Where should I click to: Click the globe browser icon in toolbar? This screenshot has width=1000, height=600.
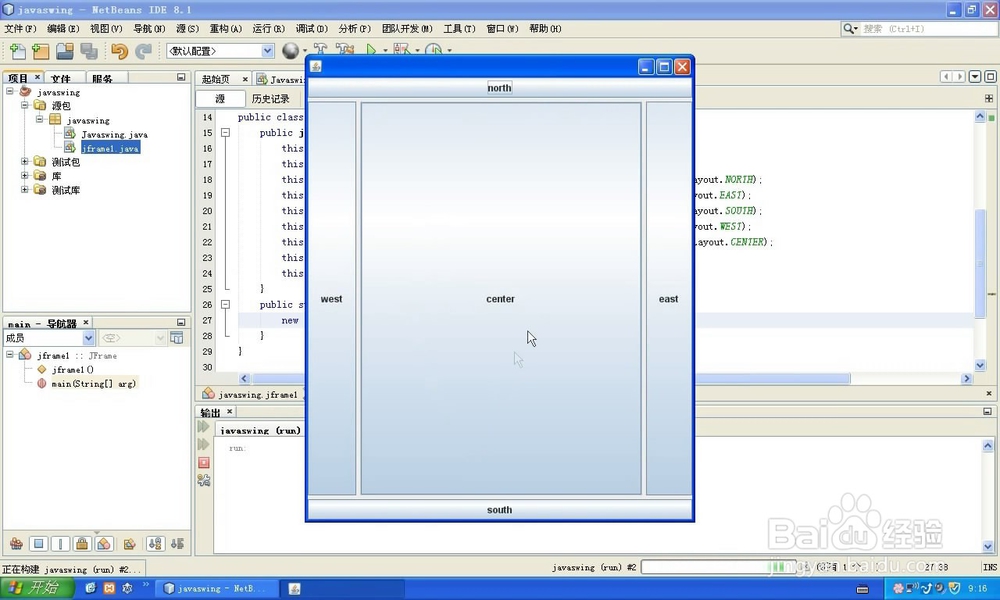[290, 50]
